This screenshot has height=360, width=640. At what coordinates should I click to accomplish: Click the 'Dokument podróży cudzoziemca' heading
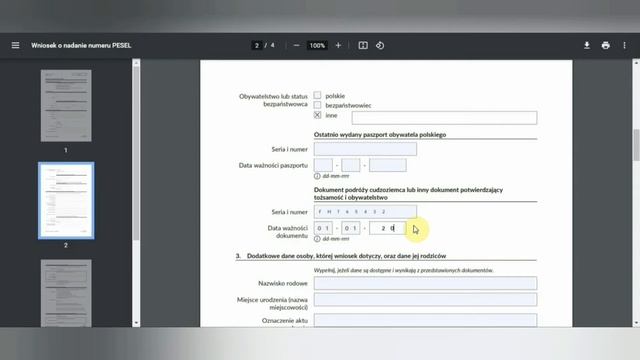click(x=408, y=193)
